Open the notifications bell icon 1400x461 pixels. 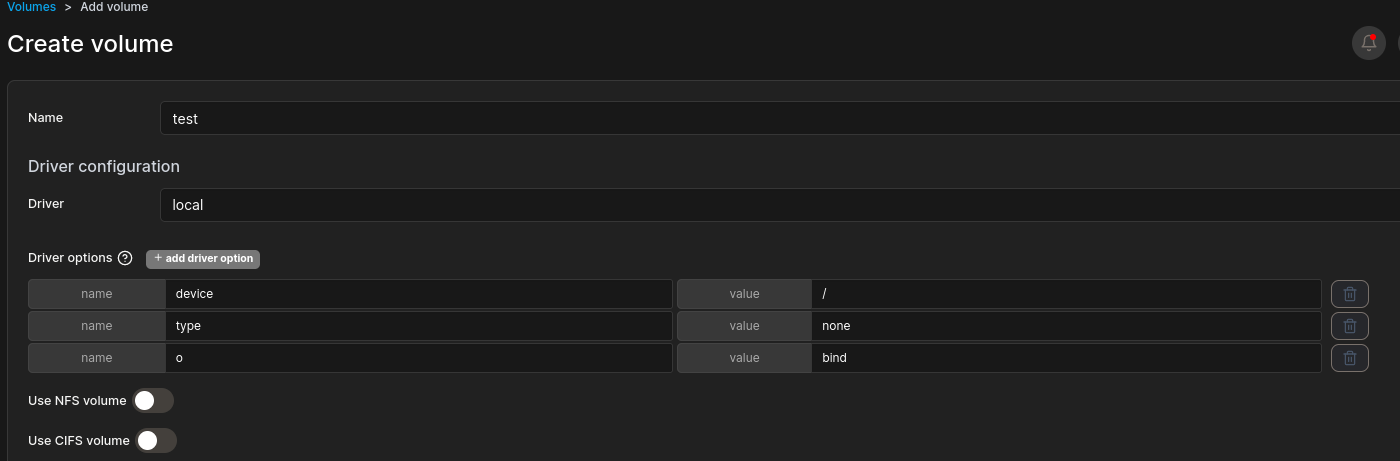[1369, 43]
